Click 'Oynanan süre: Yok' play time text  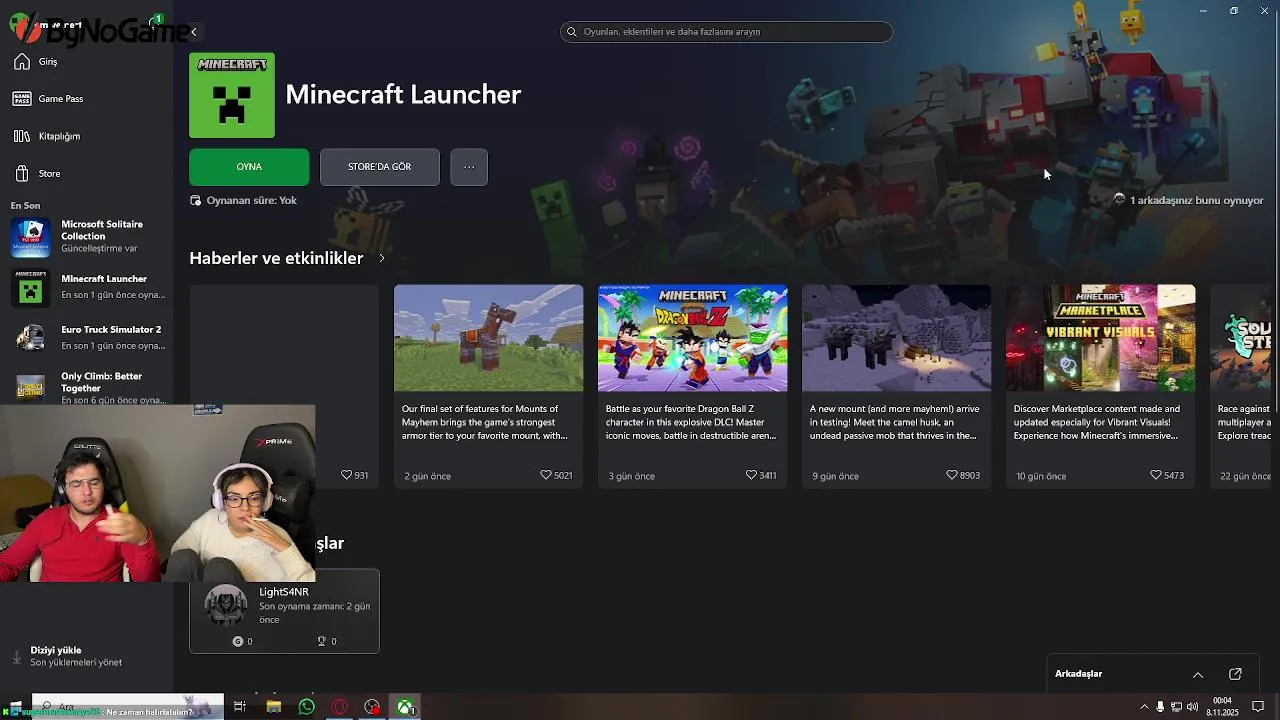(x=251, y=200)
